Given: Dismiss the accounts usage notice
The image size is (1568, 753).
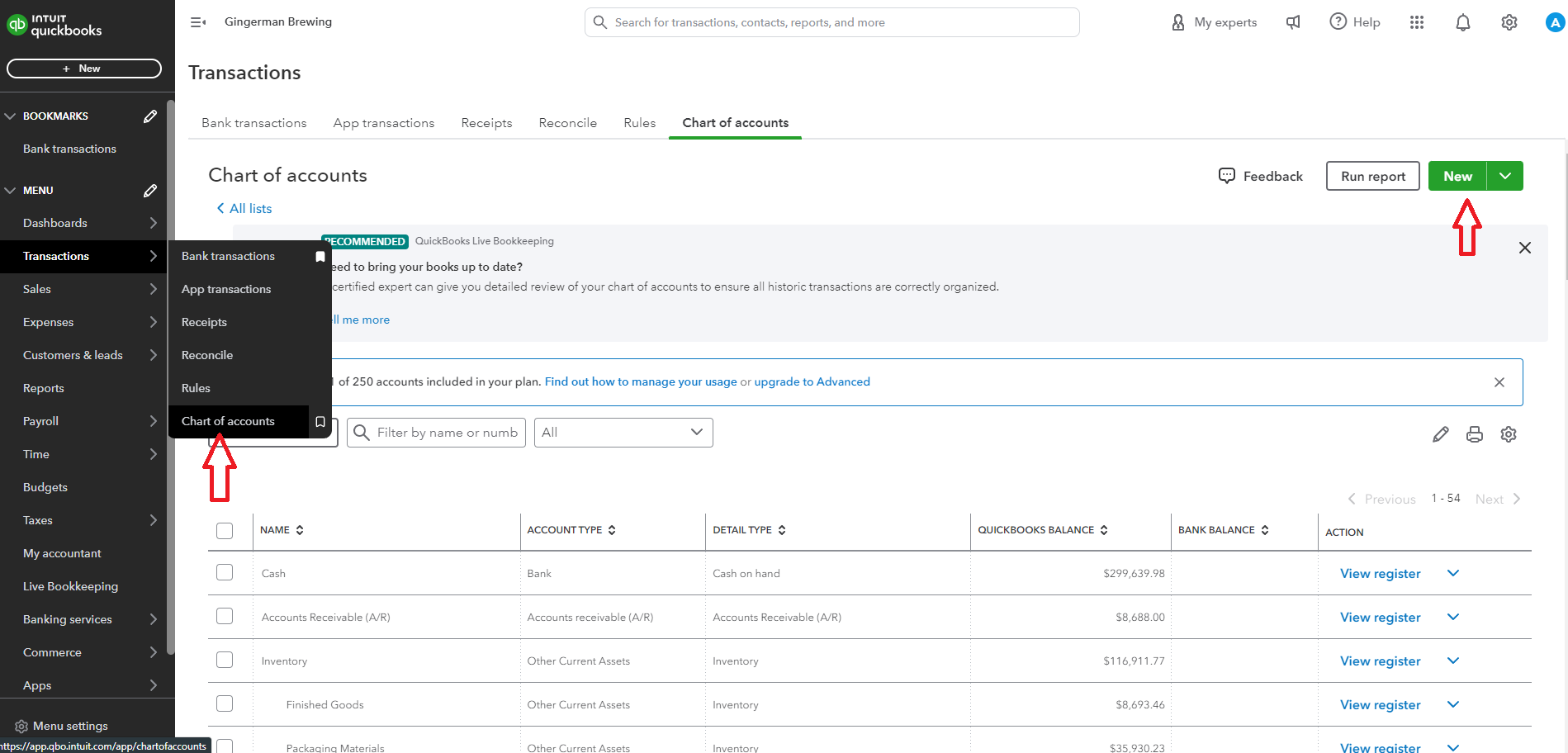Looking at the screenshot, I should pos(1499,382).
